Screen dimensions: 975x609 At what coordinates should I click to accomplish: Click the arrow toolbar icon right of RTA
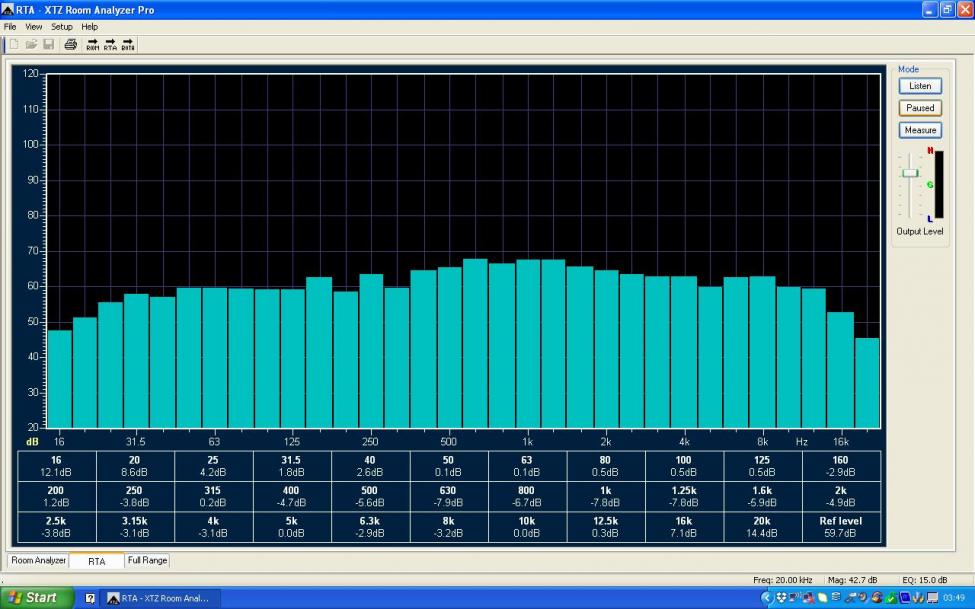coord(127,45)
